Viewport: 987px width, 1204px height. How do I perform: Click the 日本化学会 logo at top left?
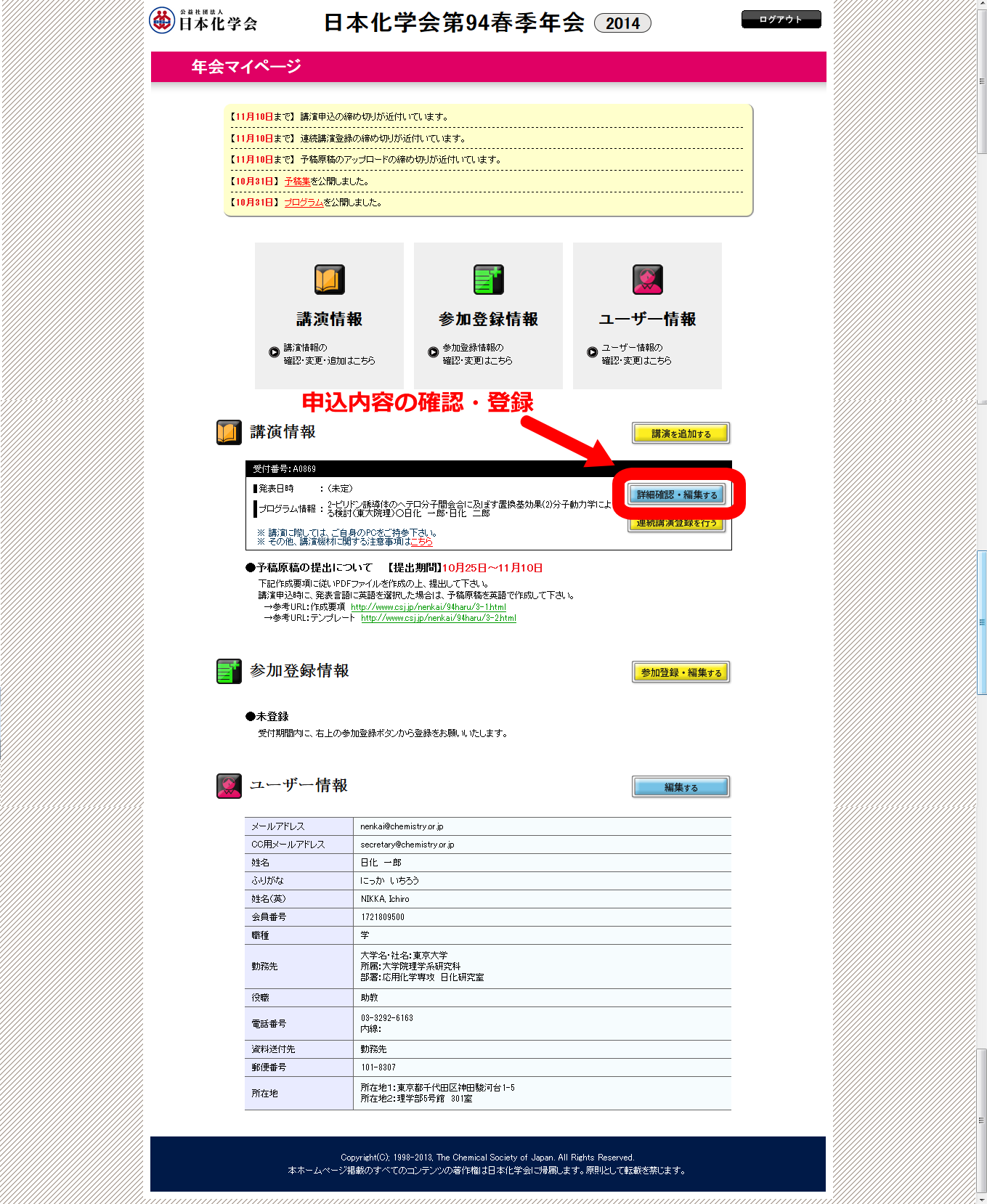(x=203, y=21)
